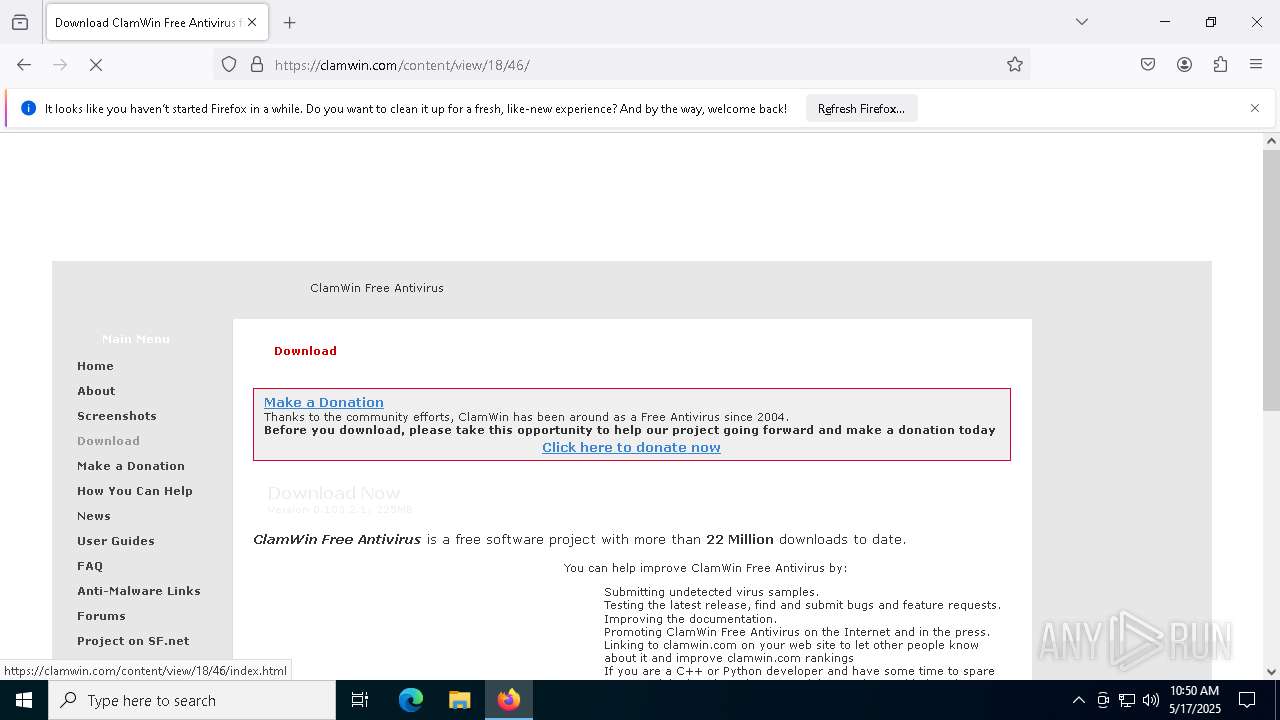The image size is (1280, 720).
Task: Select Download in main menu
Action: coord(108,441)
